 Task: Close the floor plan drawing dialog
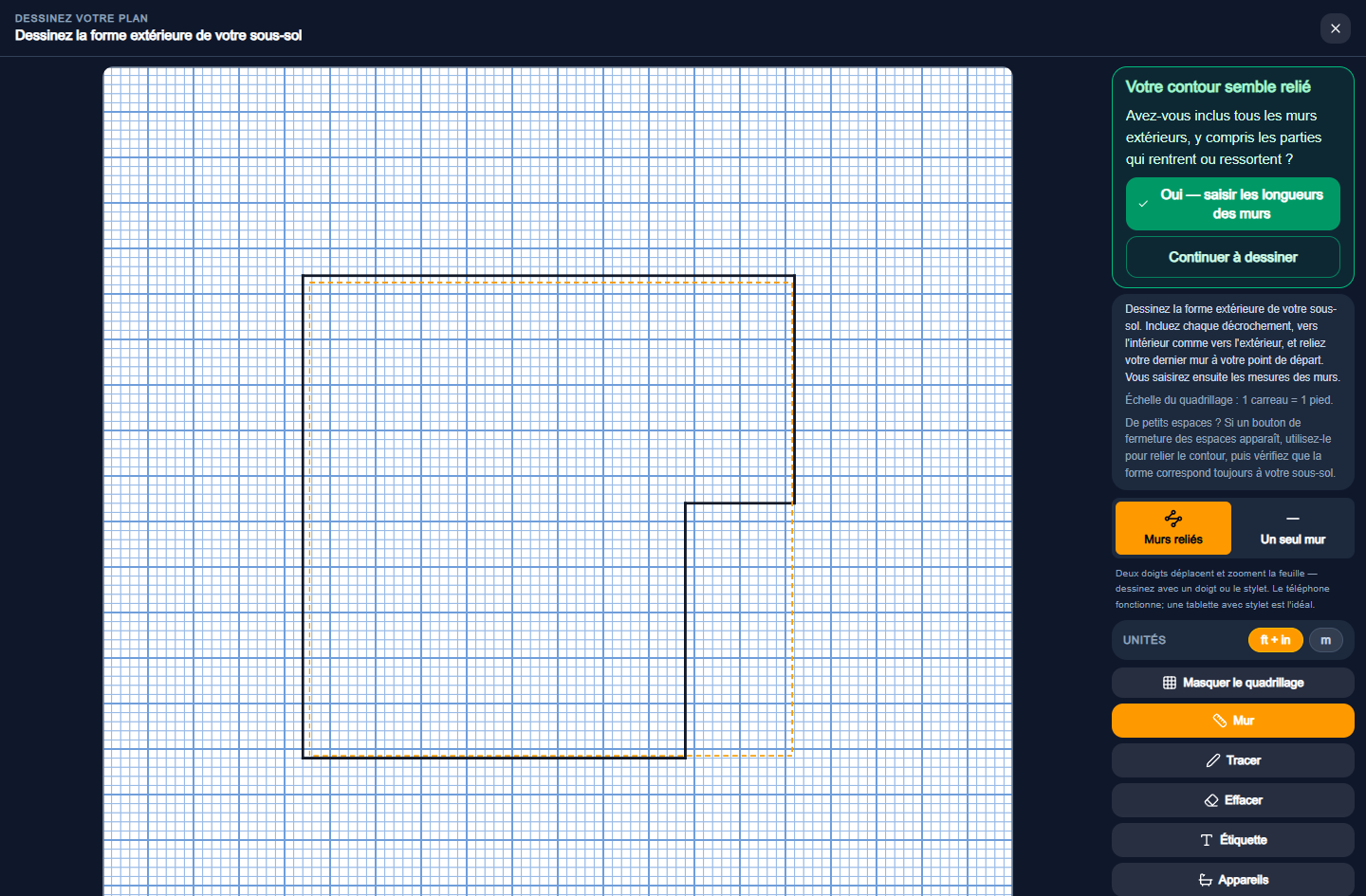tap(1335, 28)
